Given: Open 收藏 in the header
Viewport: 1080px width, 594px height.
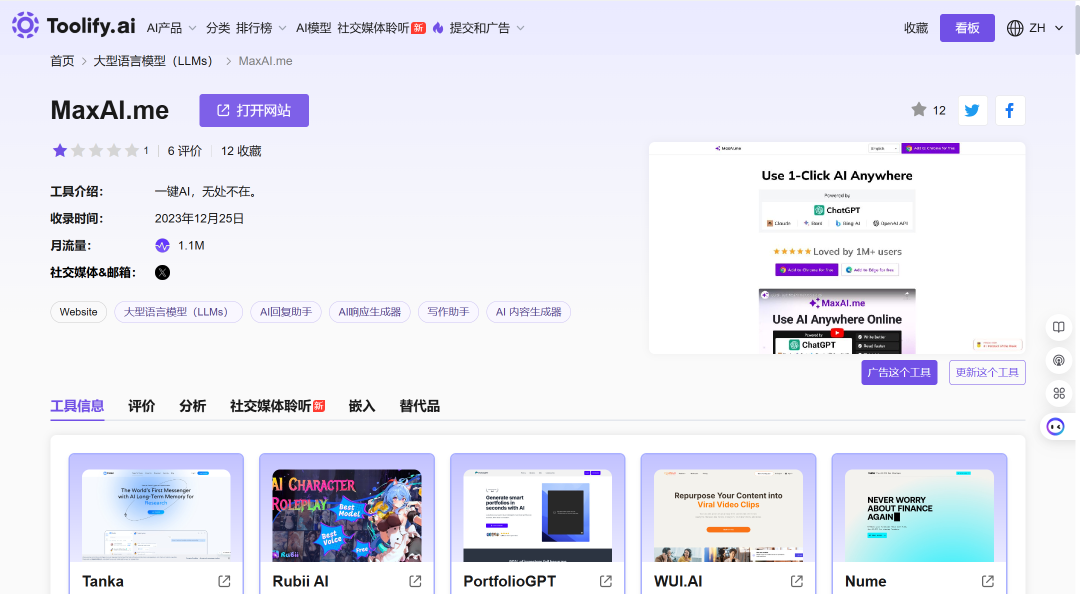Looking at the screenshot, I should tap(916, 28).
